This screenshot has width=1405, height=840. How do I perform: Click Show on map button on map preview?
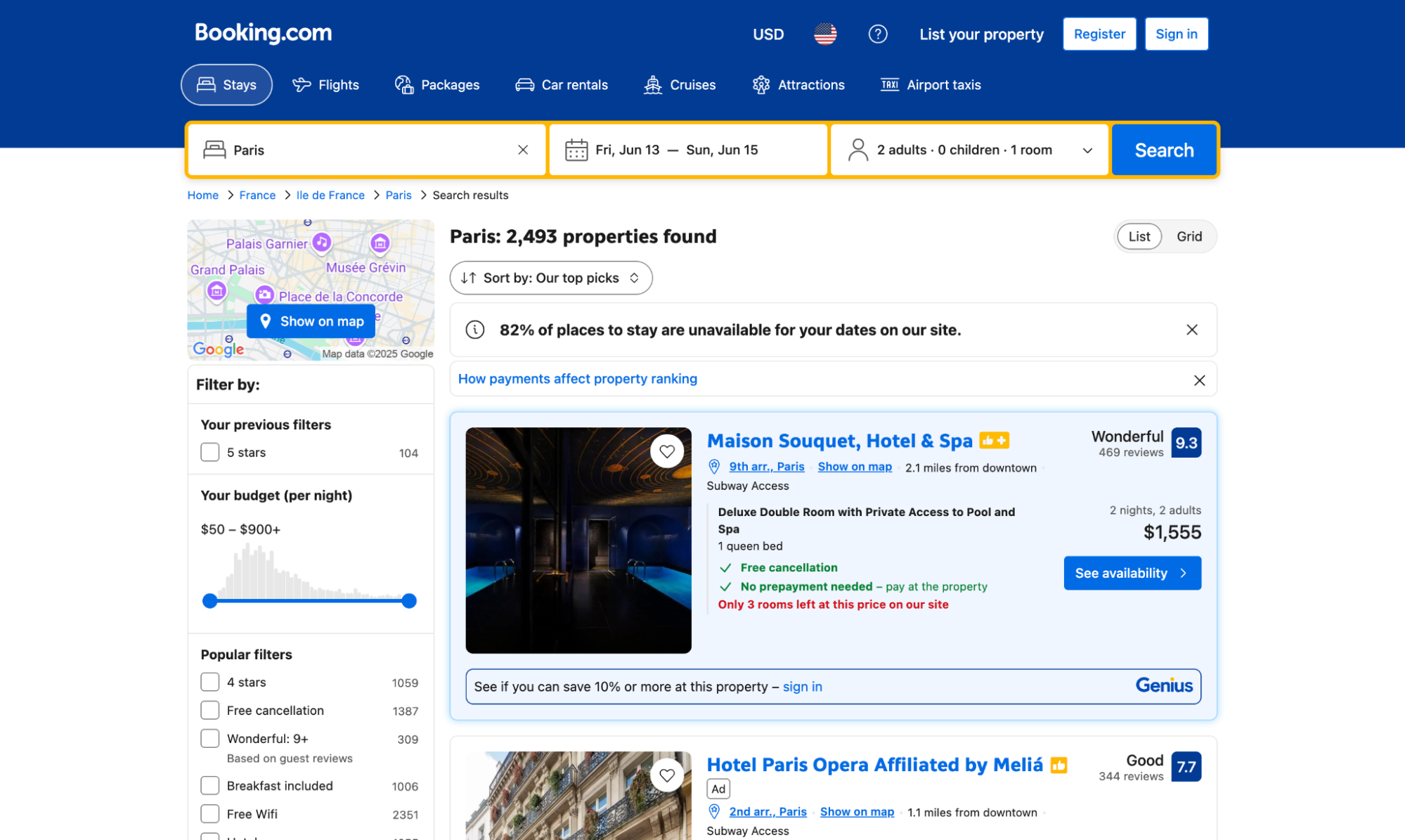tap(311, 321)
